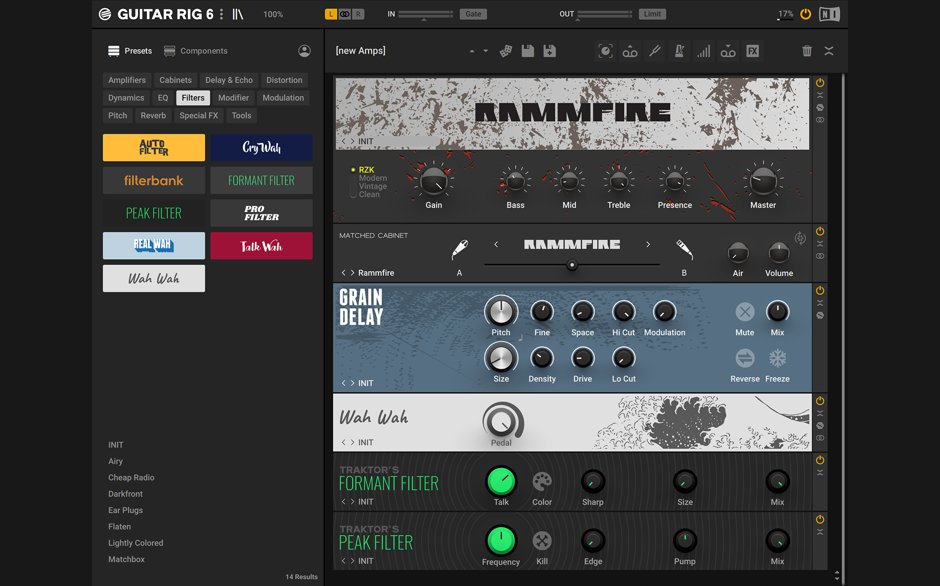Click the input level slider
940x586 pixels.
pyautogui.click(x=426, y=14)
